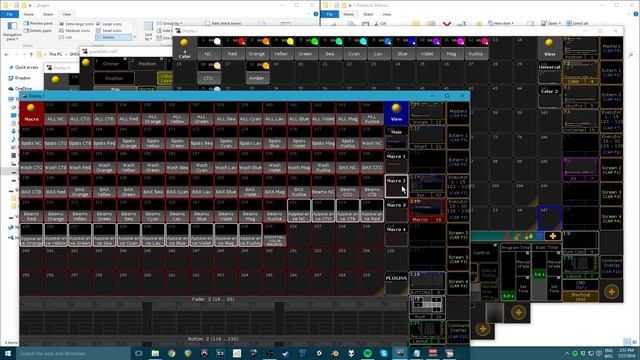
Task: Open the View pool in Display 1
Action: point(396,113)
